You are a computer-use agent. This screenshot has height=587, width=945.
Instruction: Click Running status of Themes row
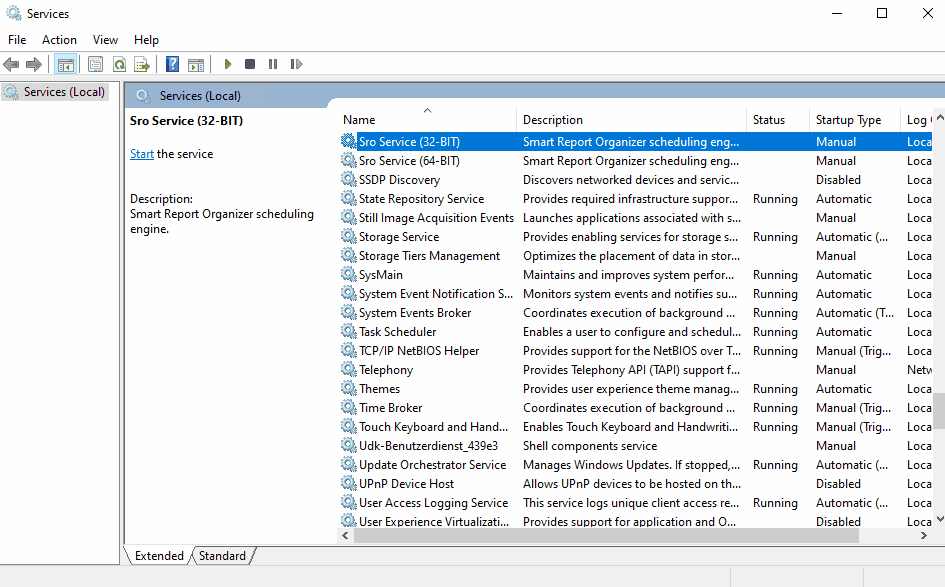tap(775, 389)
